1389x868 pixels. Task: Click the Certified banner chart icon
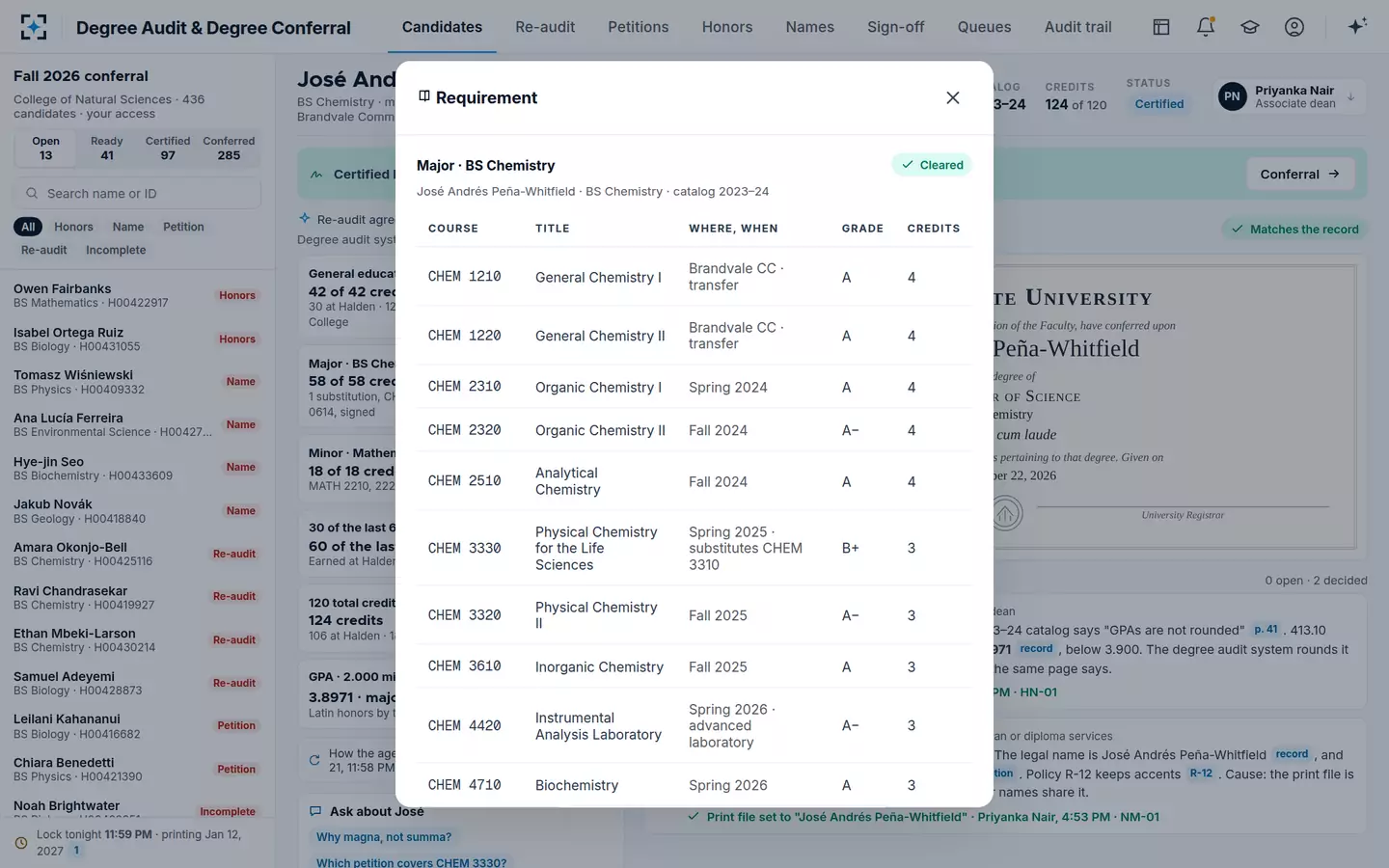point(316,175)
